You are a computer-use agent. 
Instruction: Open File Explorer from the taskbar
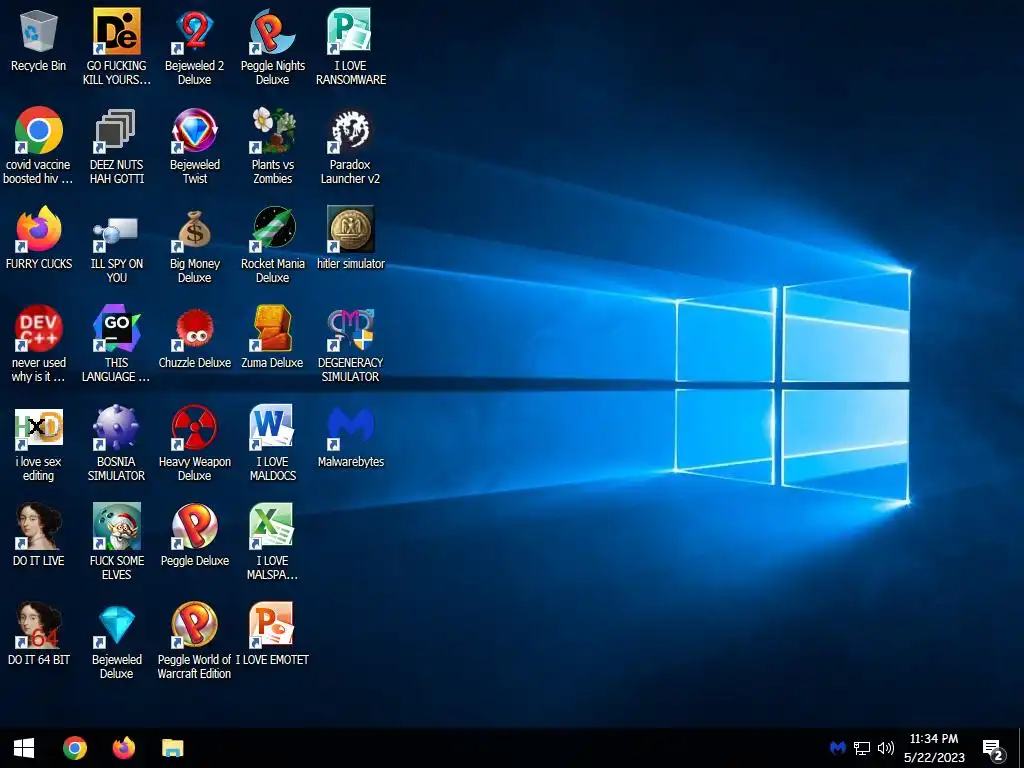point(172,748)
